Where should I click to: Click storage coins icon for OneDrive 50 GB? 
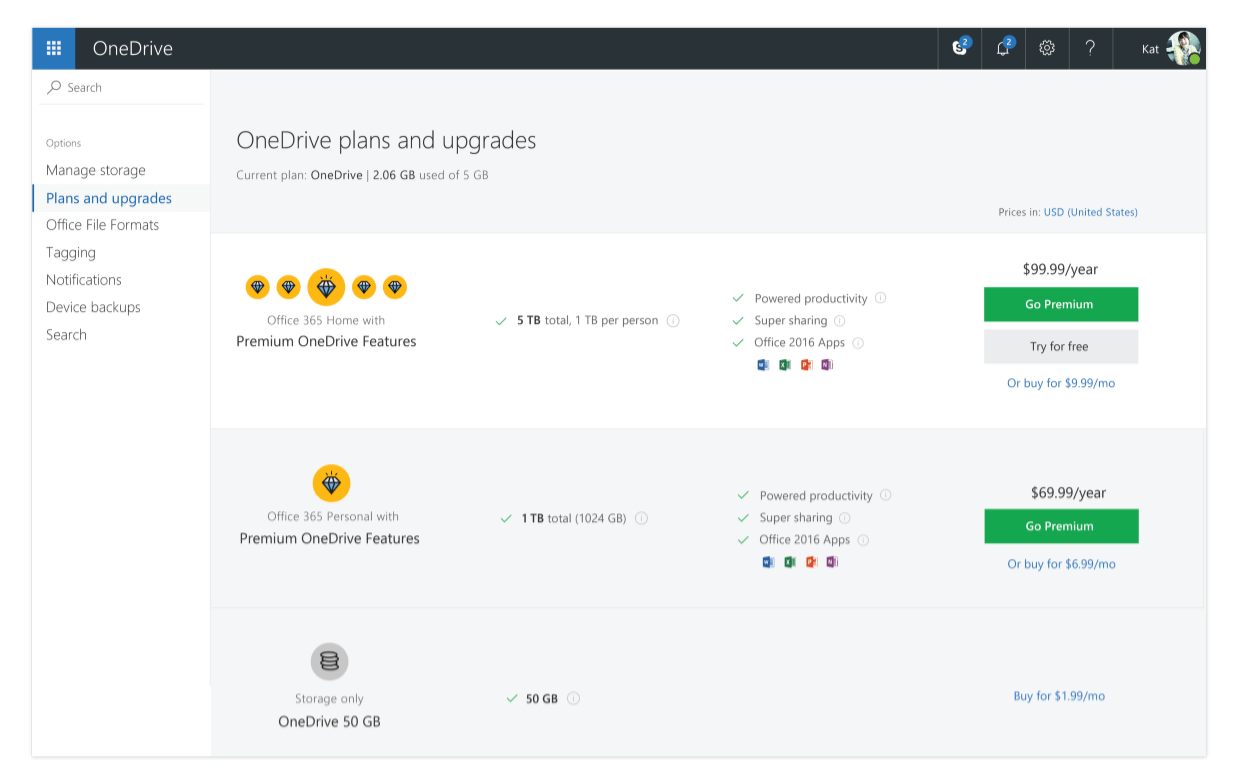click(329, 661)
